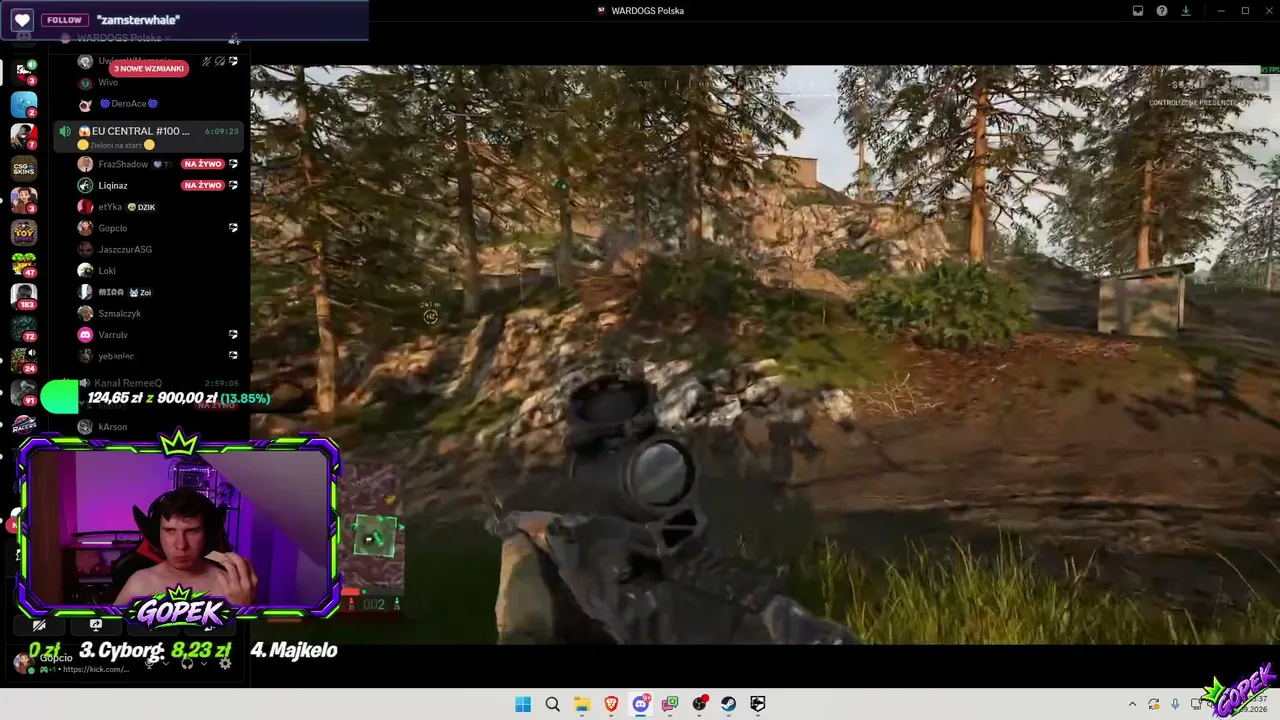Watch yebaniec's stream via the screen icon
This screenshot has width=1280, height=720.
click(233, 356)
